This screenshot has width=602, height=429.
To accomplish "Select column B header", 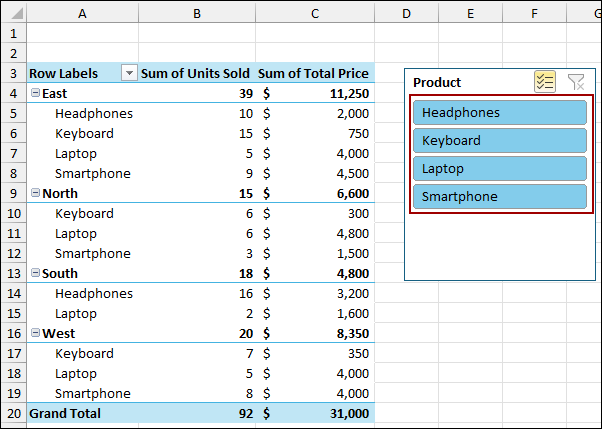I will point(197,12).
